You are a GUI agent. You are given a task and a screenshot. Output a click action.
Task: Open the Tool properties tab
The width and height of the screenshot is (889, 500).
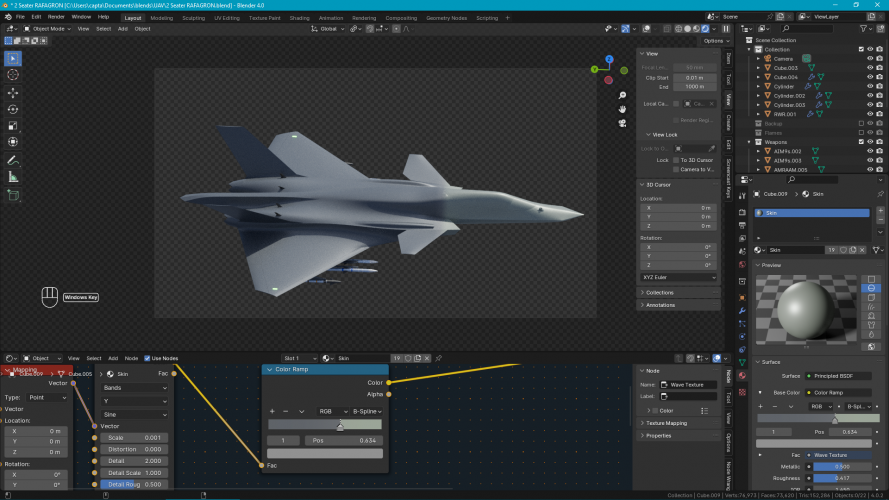pos(742,196)
